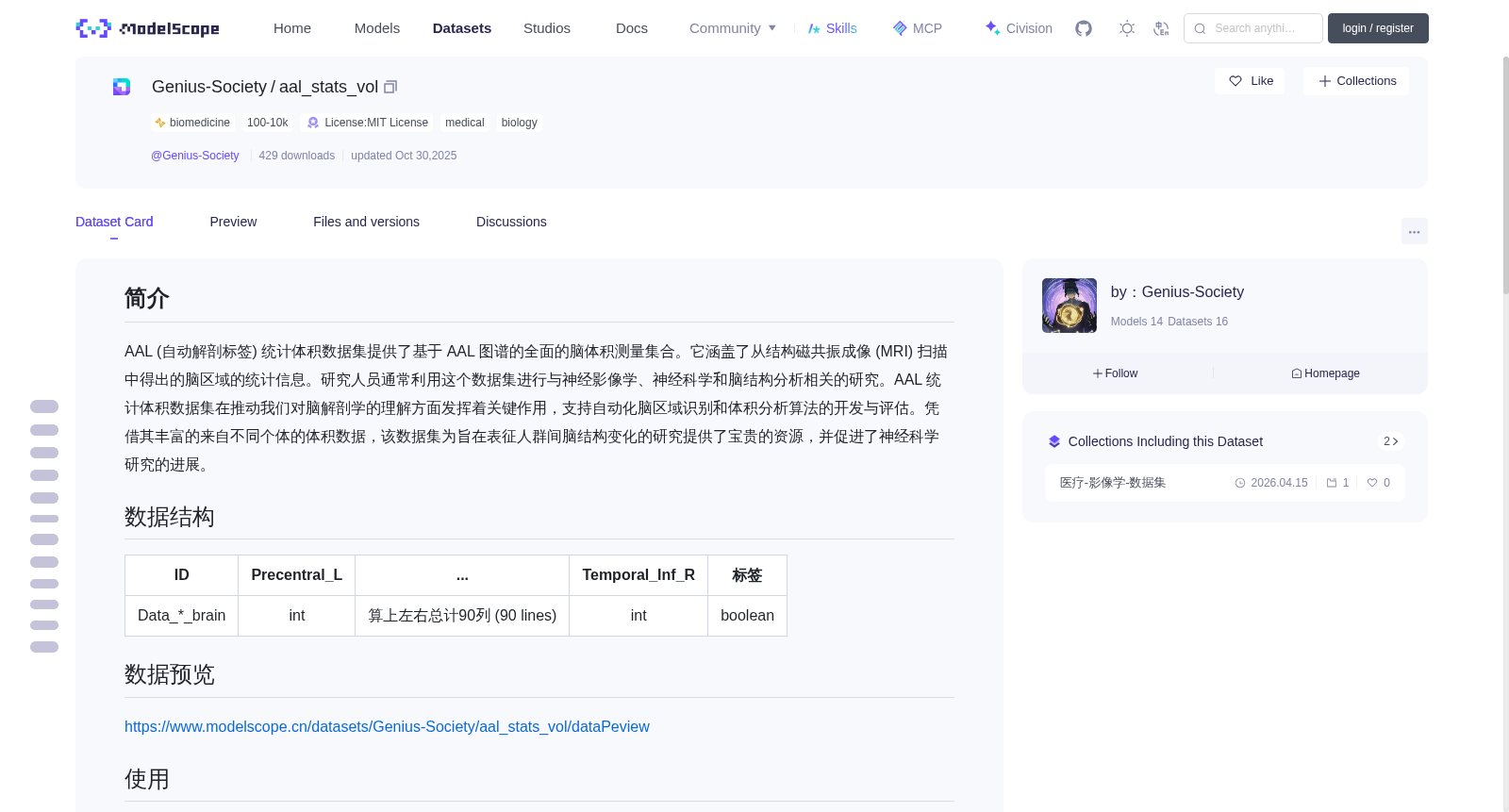The width and height of the screenshot is (1509, 812).
Task: Switch language with the translate icon
Action: pyautogui.click(x=1161, y=28)
